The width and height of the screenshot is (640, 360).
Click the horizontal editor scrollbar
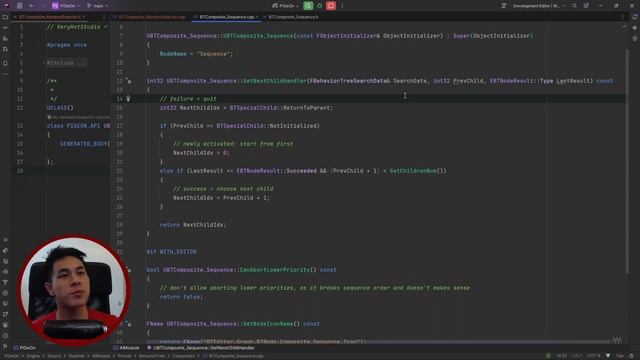[x=378, y=342]
